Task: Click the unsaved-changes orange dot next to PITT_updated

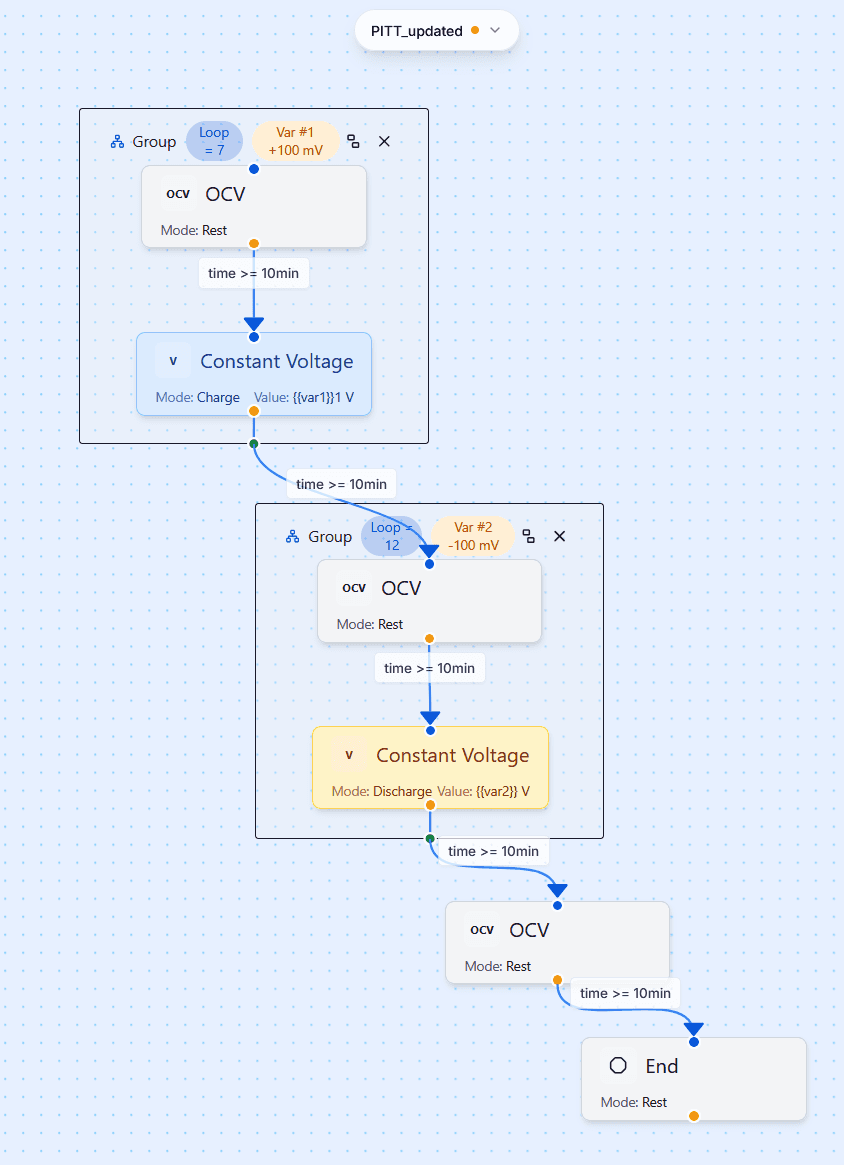Action: click(476, 31)
